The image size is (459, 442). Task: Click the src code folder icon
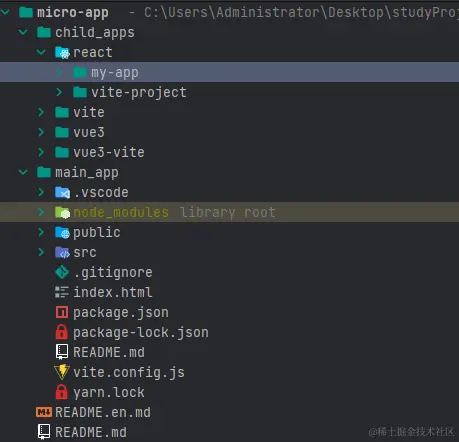62,252
